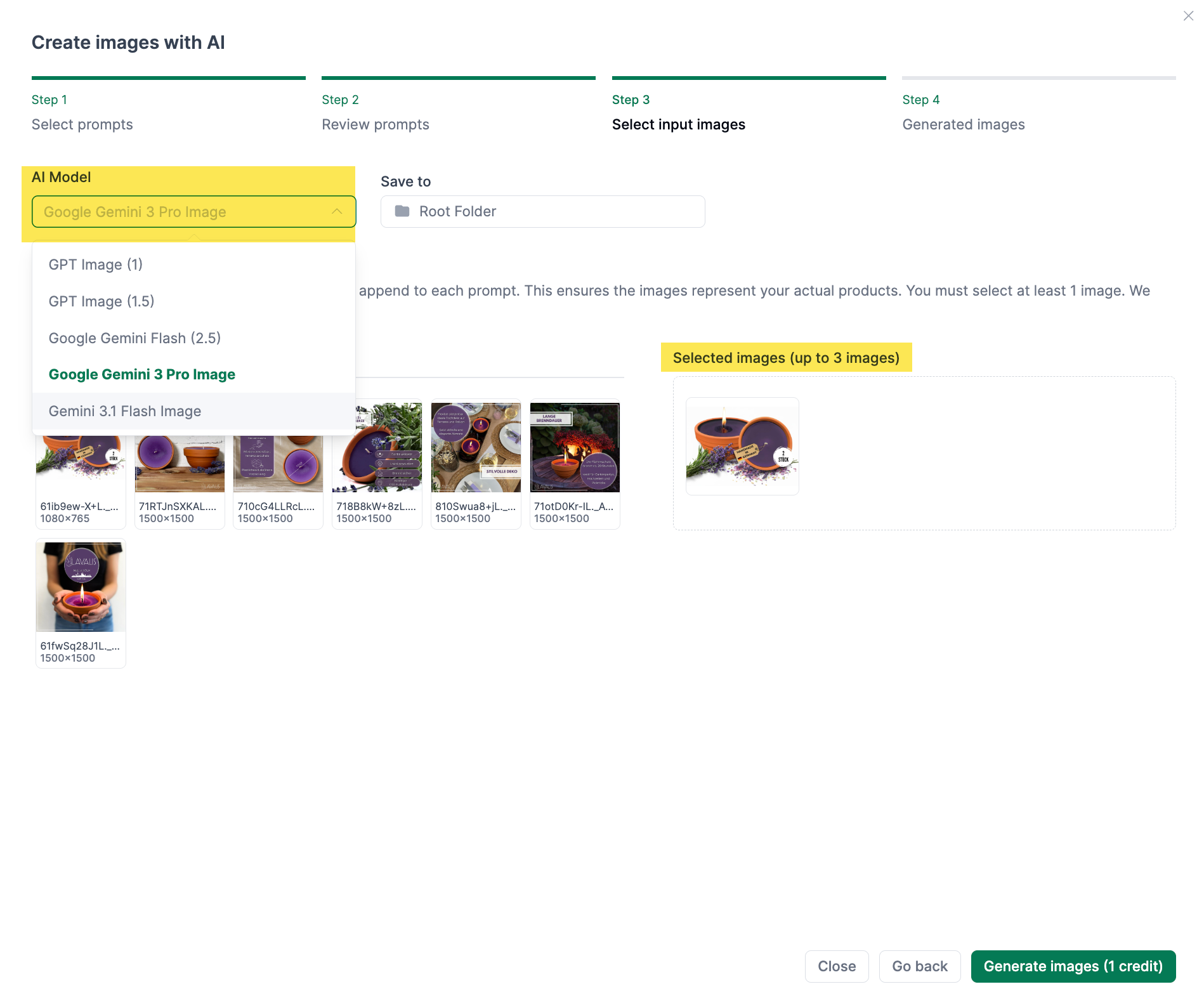Dismiss the dialog using the X icon

tap(1189, 16)
